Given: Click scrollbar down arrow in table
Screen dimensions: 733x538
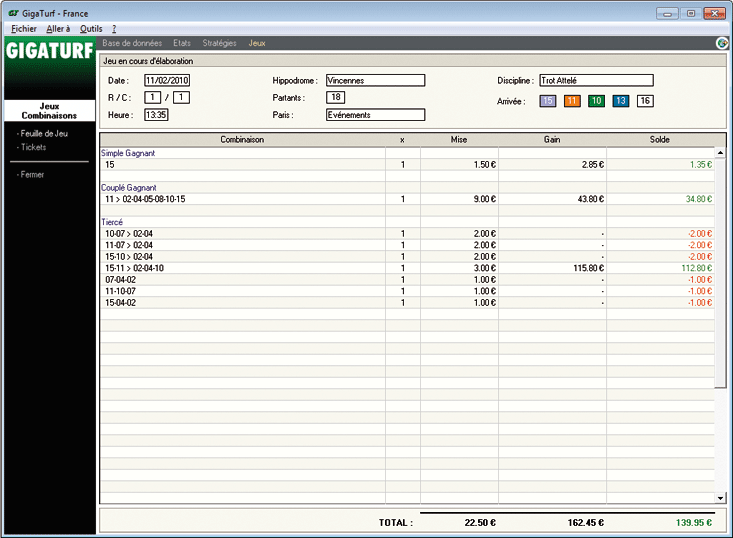Looking at the screenshot, I should (720, 498).
